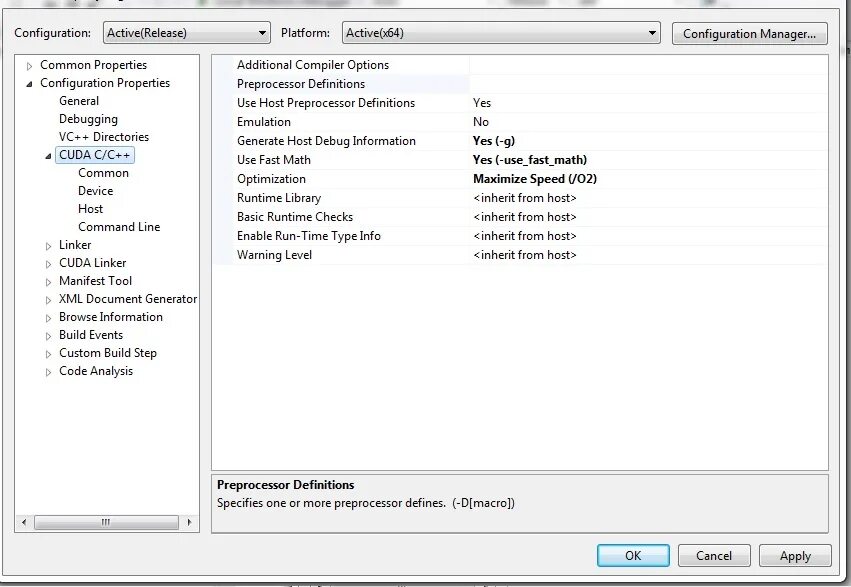Click the Basic Runtime Checks property
This screenshot has width=851, height=587.
[295, 217]
